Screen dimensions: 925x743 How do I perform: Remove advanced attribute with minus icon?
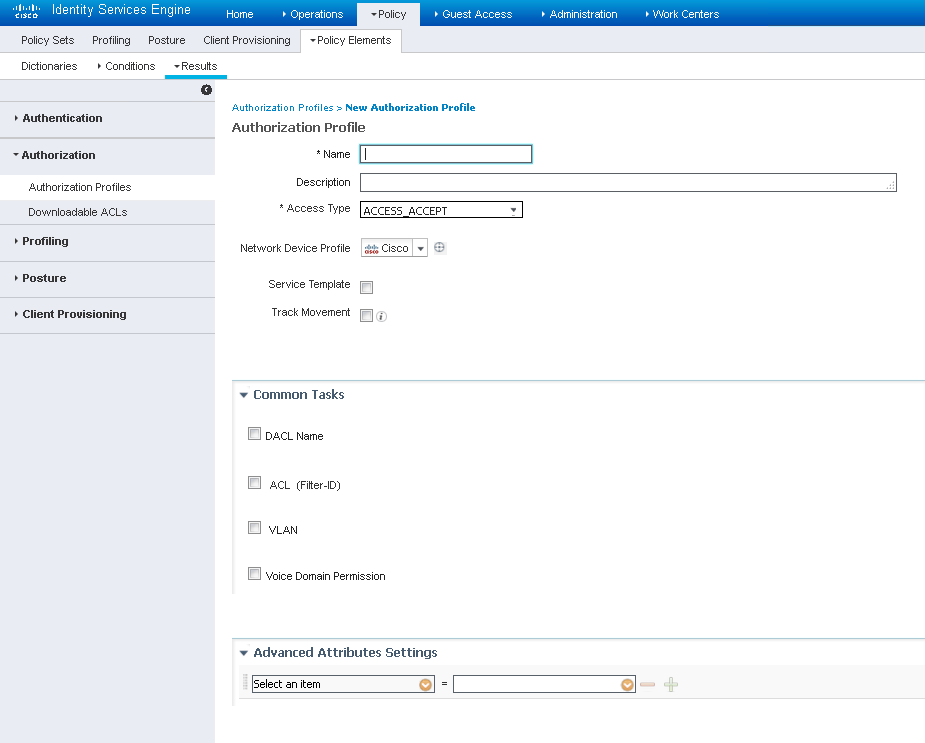(647, 685)
